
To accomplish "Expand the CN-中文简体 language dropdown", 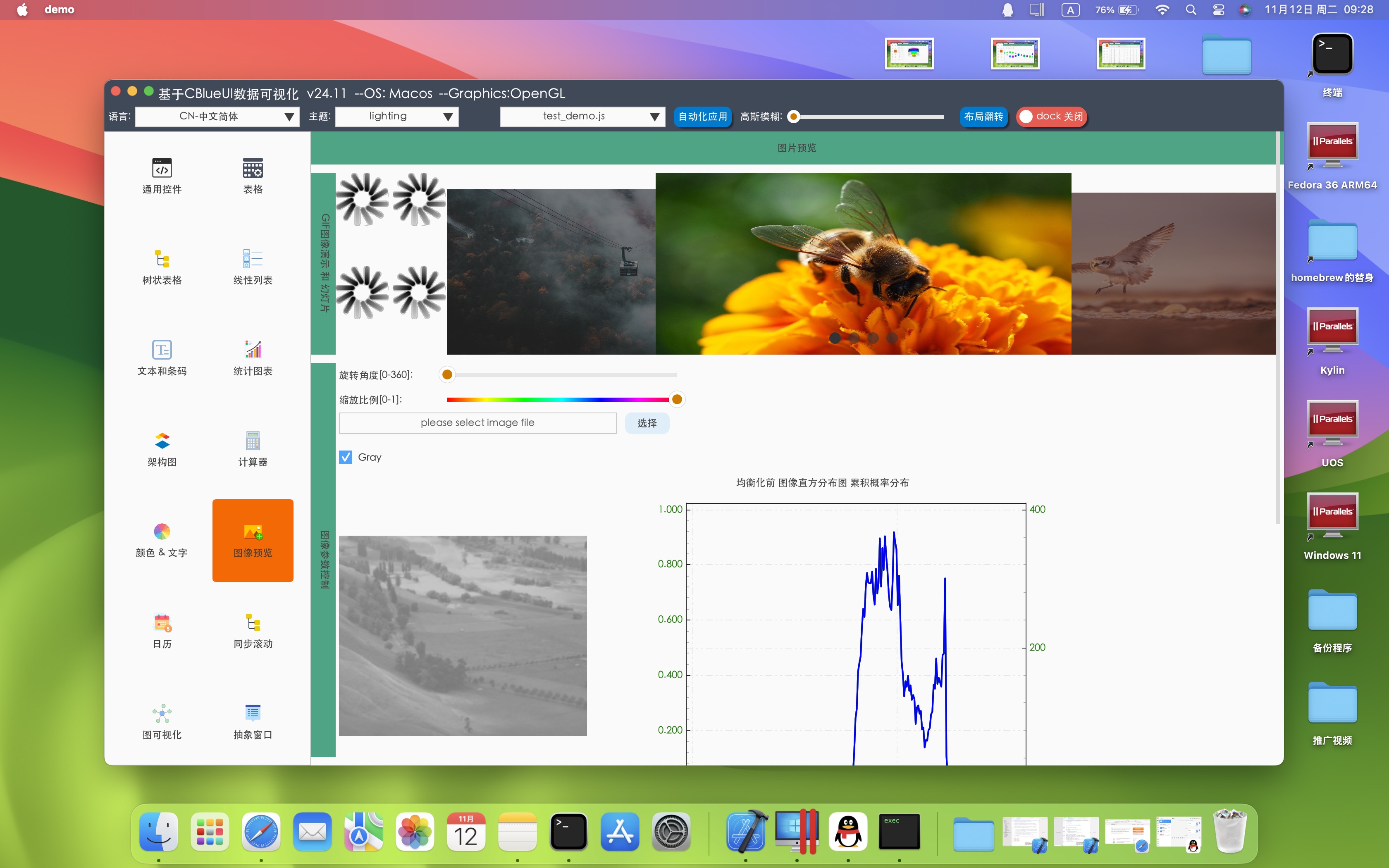I will coord(218,117).
